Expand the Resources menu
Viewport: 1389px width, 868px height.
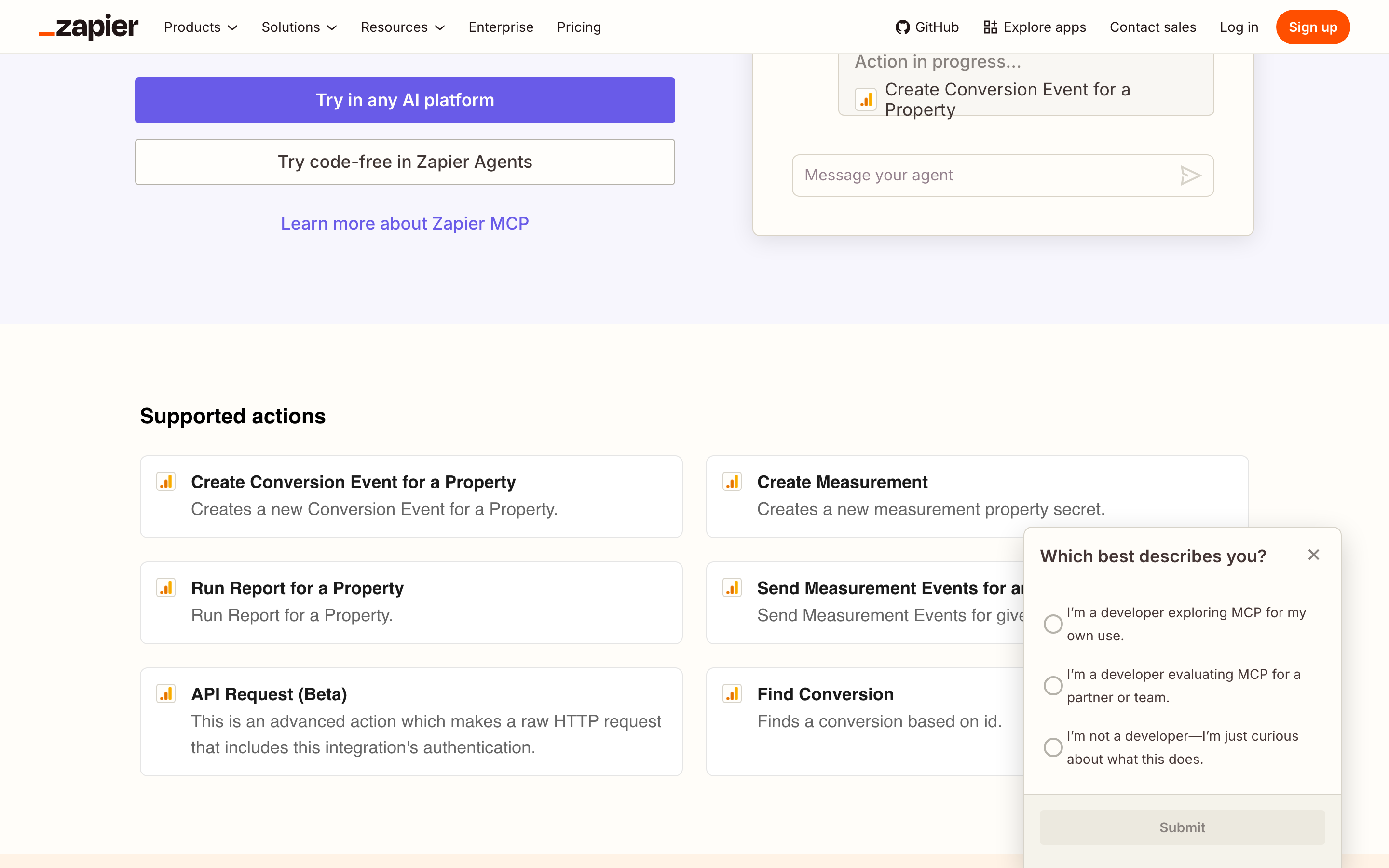(x=403, y=27)
